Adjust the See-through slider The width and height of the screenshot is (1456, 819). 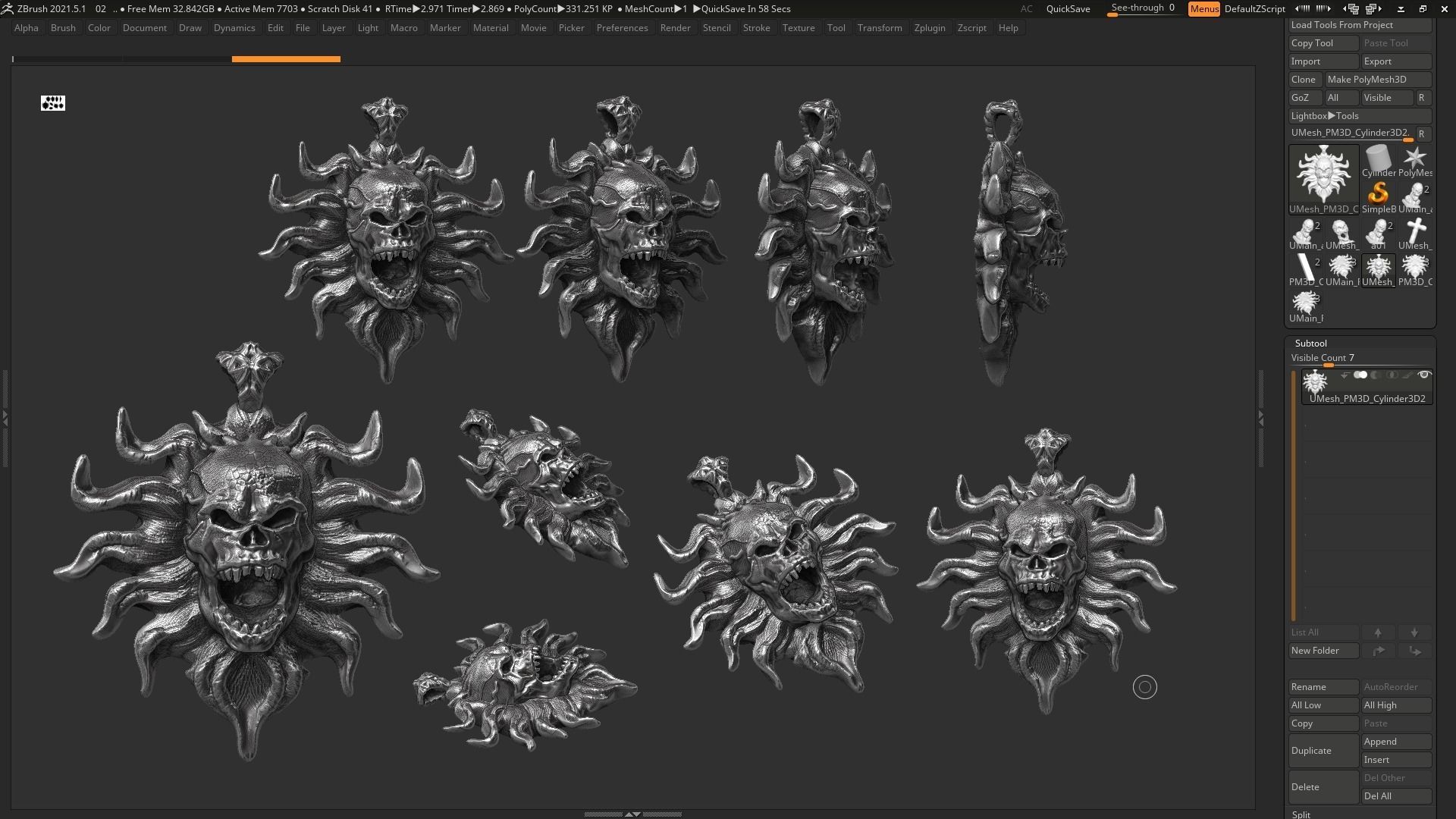pyautogui.click(x=1143, y=9)
